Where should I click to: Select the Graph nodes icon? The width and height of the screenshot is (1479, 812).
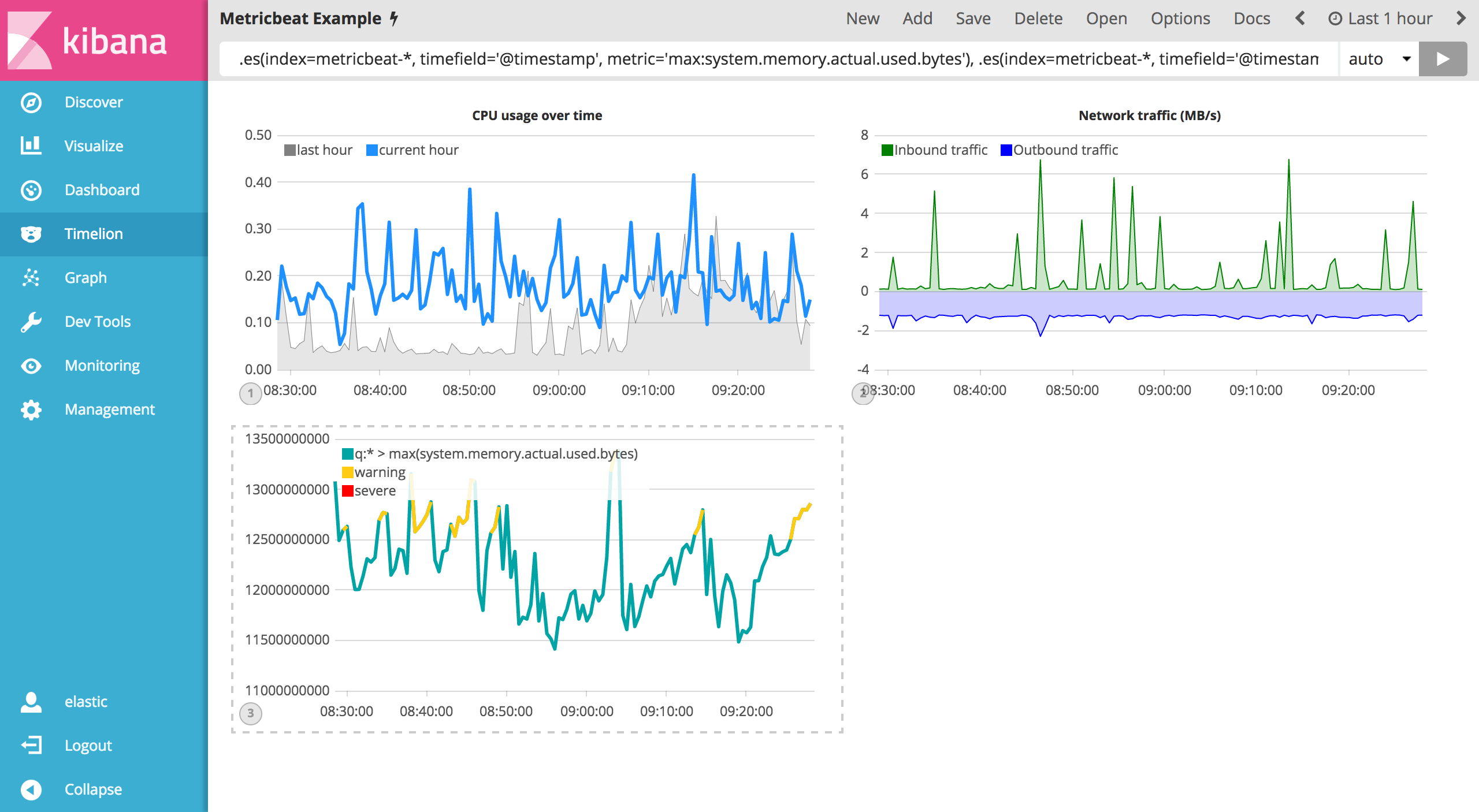pyautogui.click(x=31, y=278)
